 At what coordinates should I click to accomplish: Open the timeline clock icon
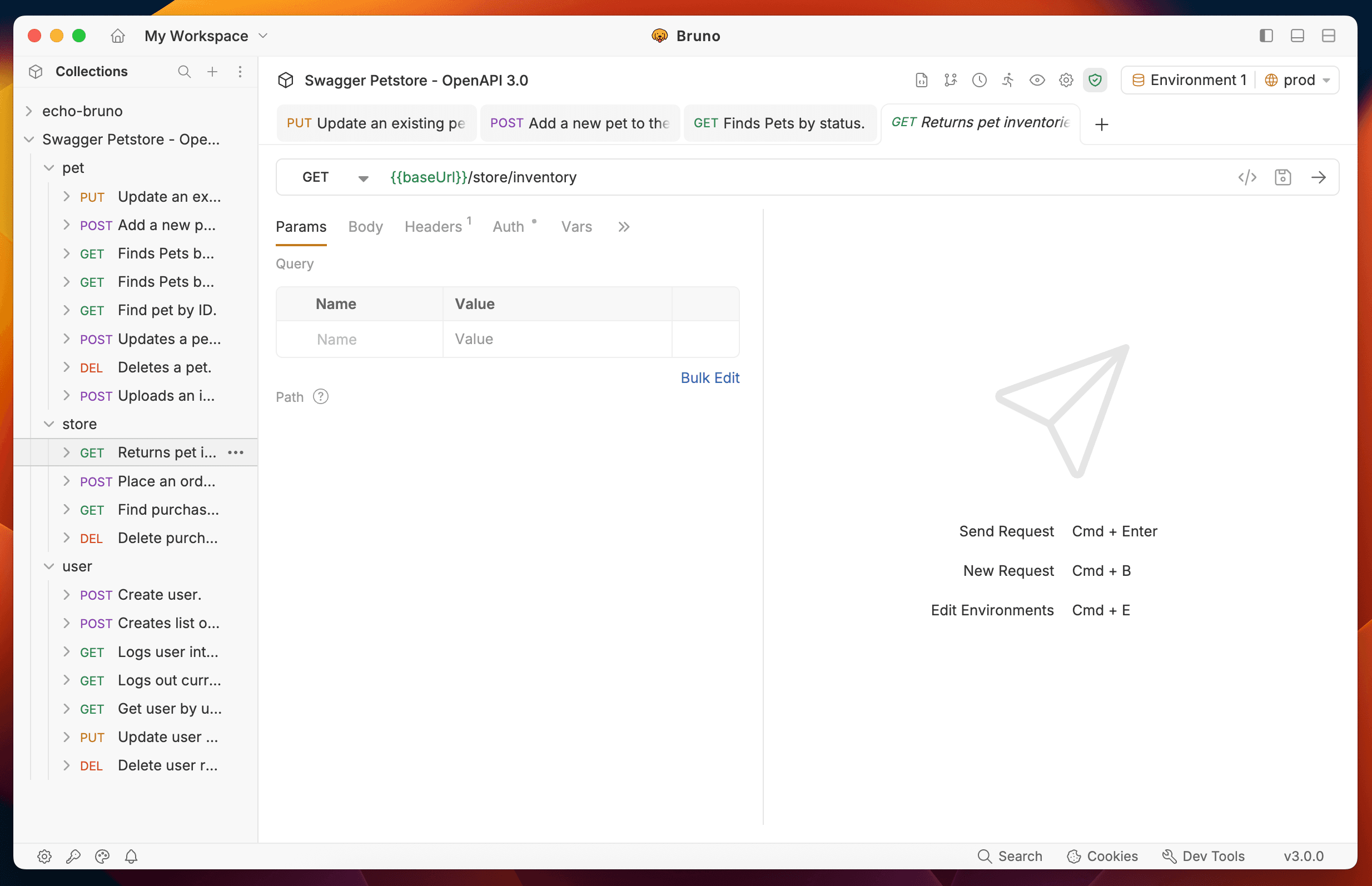(979, 80)
